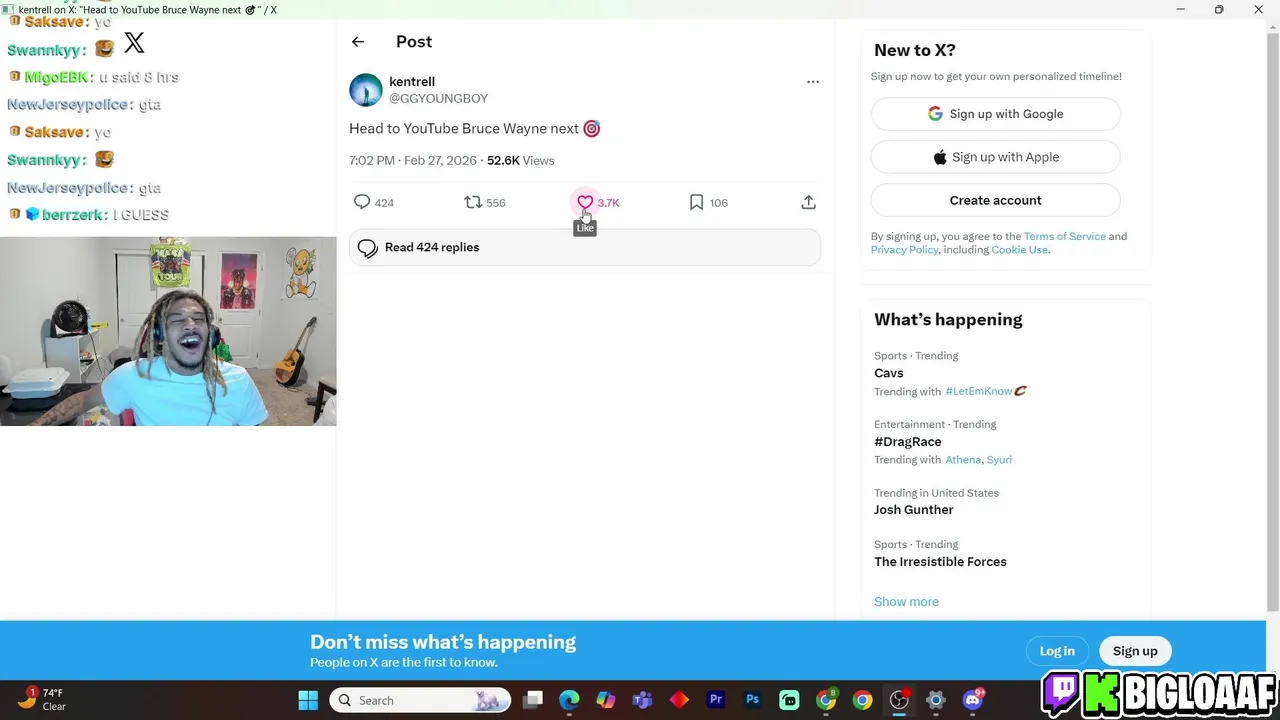Launch Microsoft Edge from the taskbar
Viewport: 1280px width, 720px height.
(569, 700)
